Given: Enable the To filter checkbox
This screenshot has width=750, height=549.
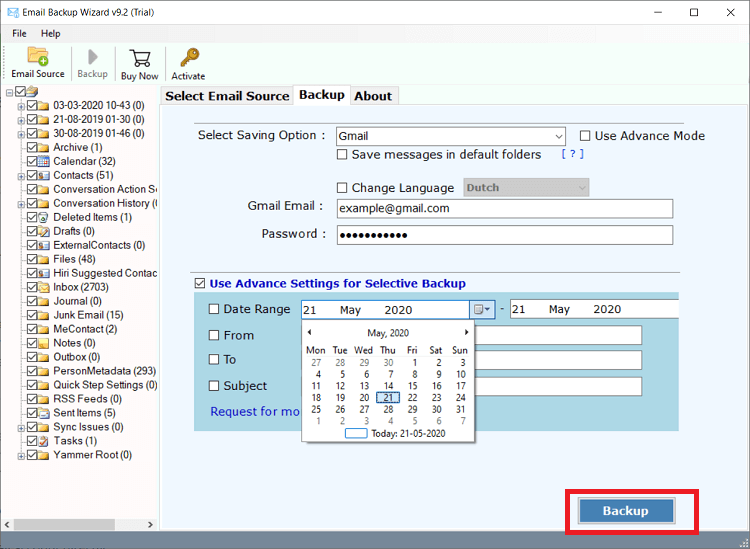Looking at the screenshot, I should point(214,359).
